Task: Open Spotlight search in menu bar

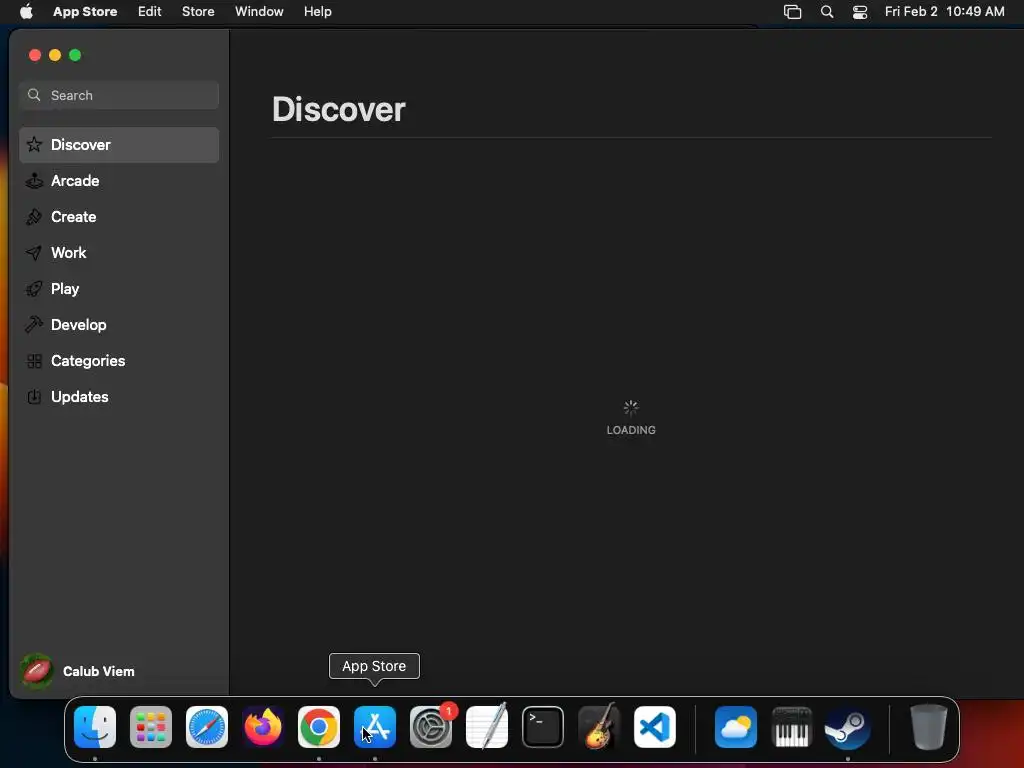Action: [827, 12]
